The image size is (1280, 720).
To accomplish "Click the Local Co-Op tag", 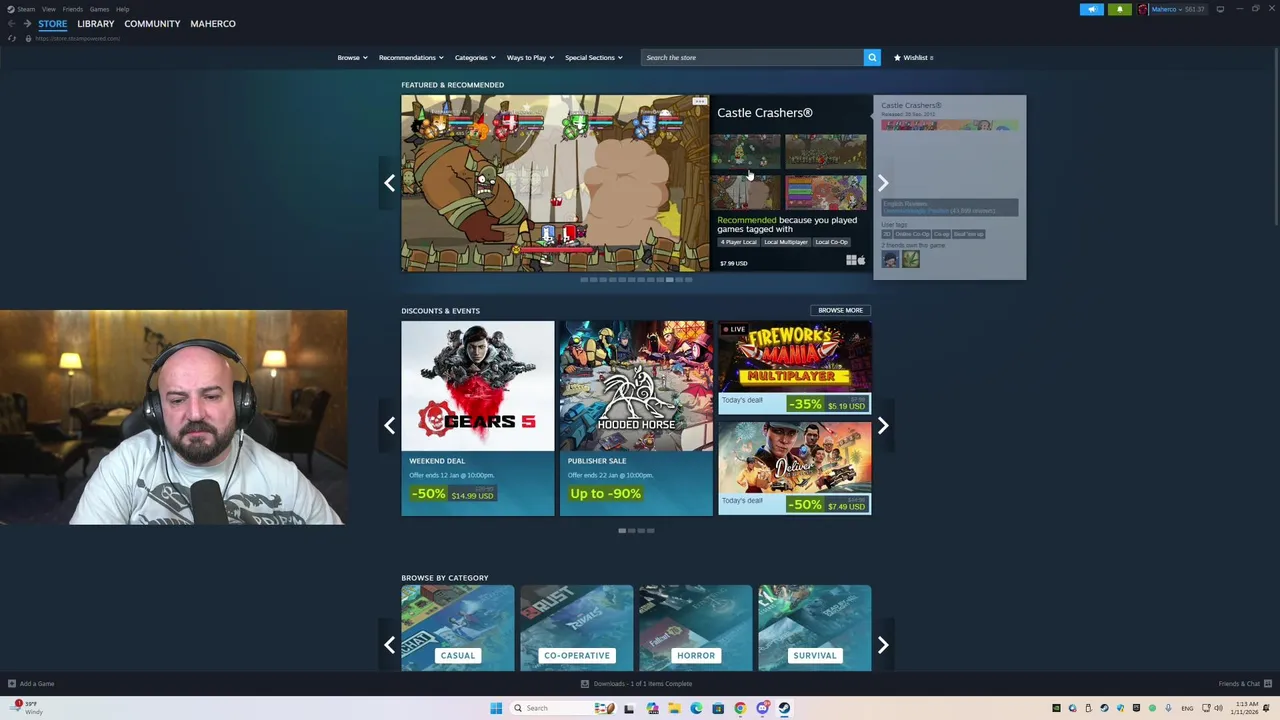I will (832, 242).
